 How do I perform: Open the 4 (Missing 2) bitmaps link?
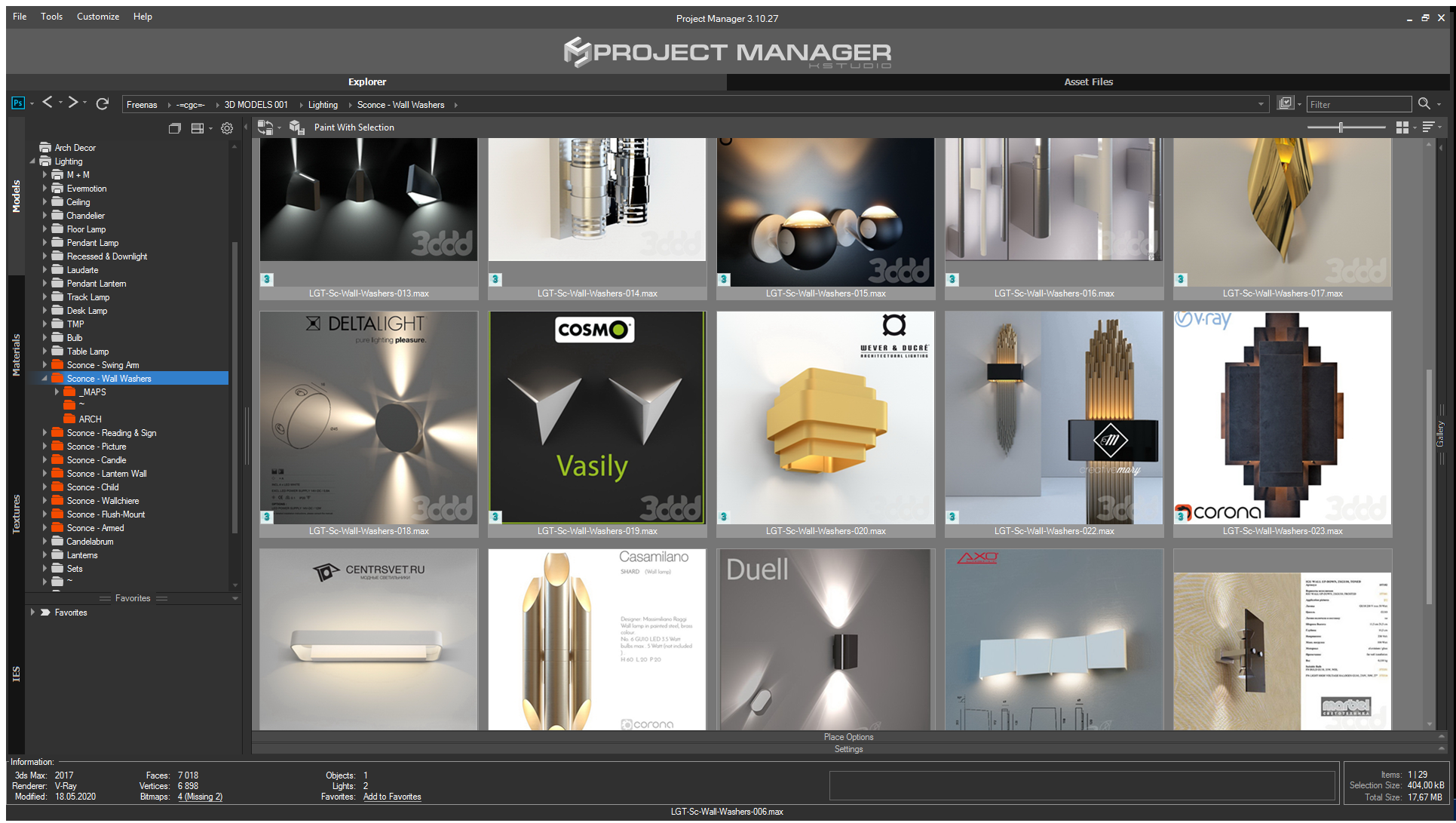click(x=200, y=797)
